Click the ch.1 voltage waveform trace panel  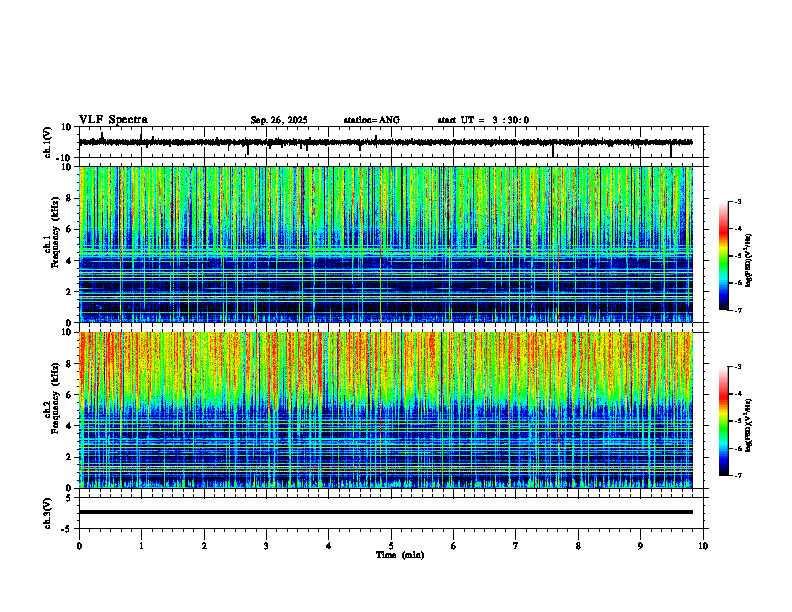click(x=393, y=142)
